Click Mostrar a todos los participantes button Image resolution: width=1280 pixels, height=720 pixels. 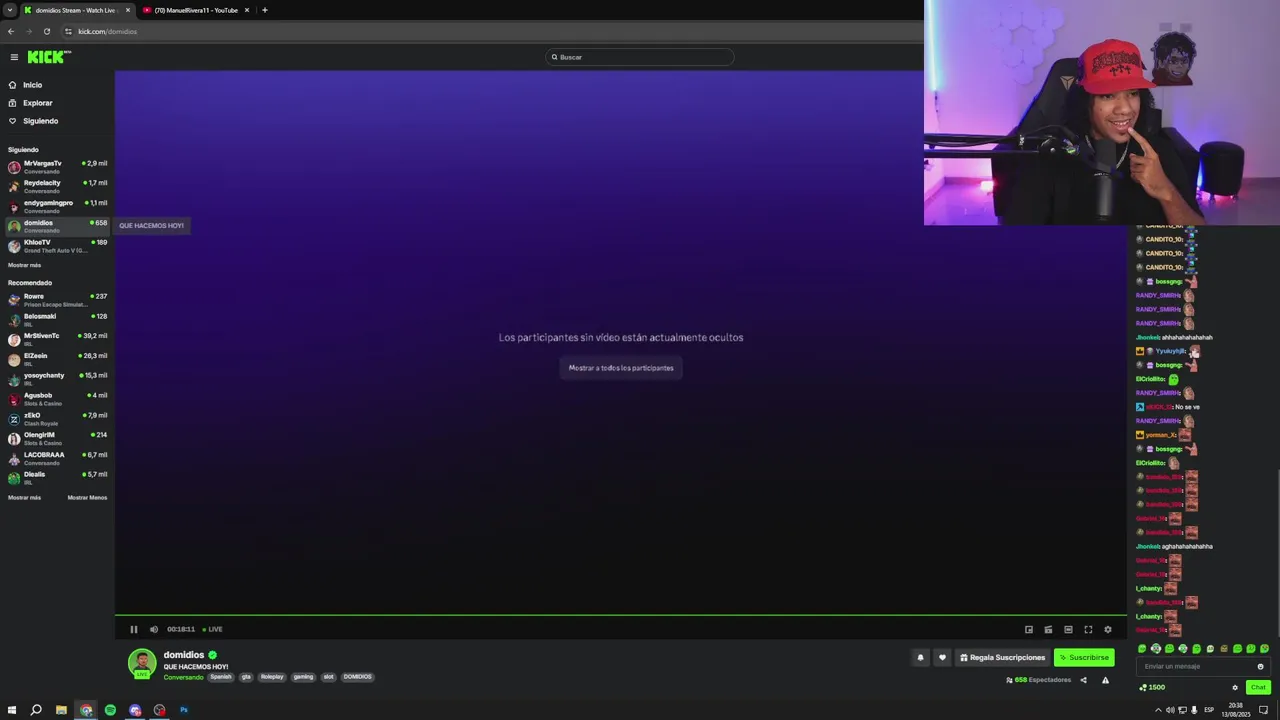pos(621,368)
